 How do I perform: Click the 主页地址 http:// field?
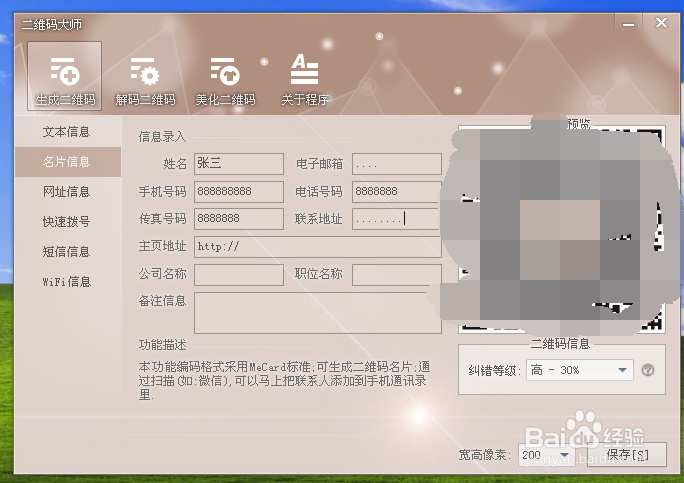318,247
